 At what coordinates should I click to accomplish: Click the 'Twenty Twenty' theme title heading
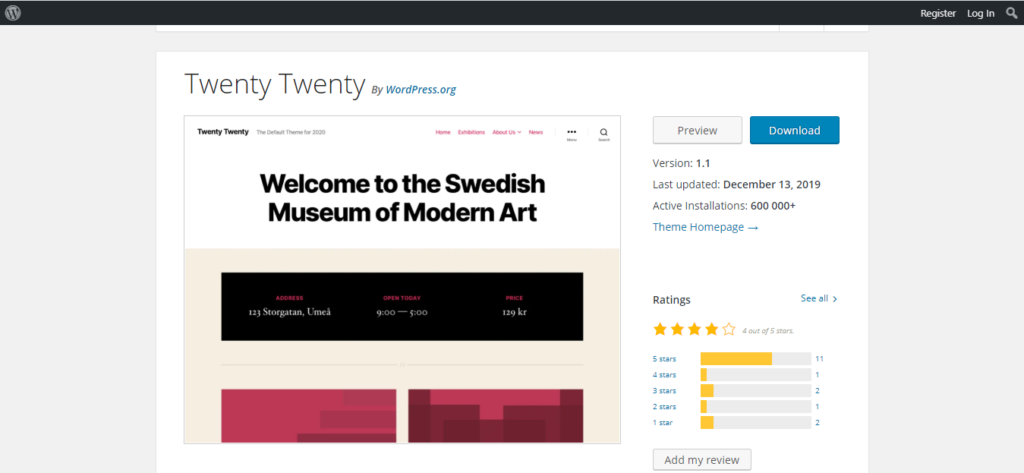[x=274, y=84]
